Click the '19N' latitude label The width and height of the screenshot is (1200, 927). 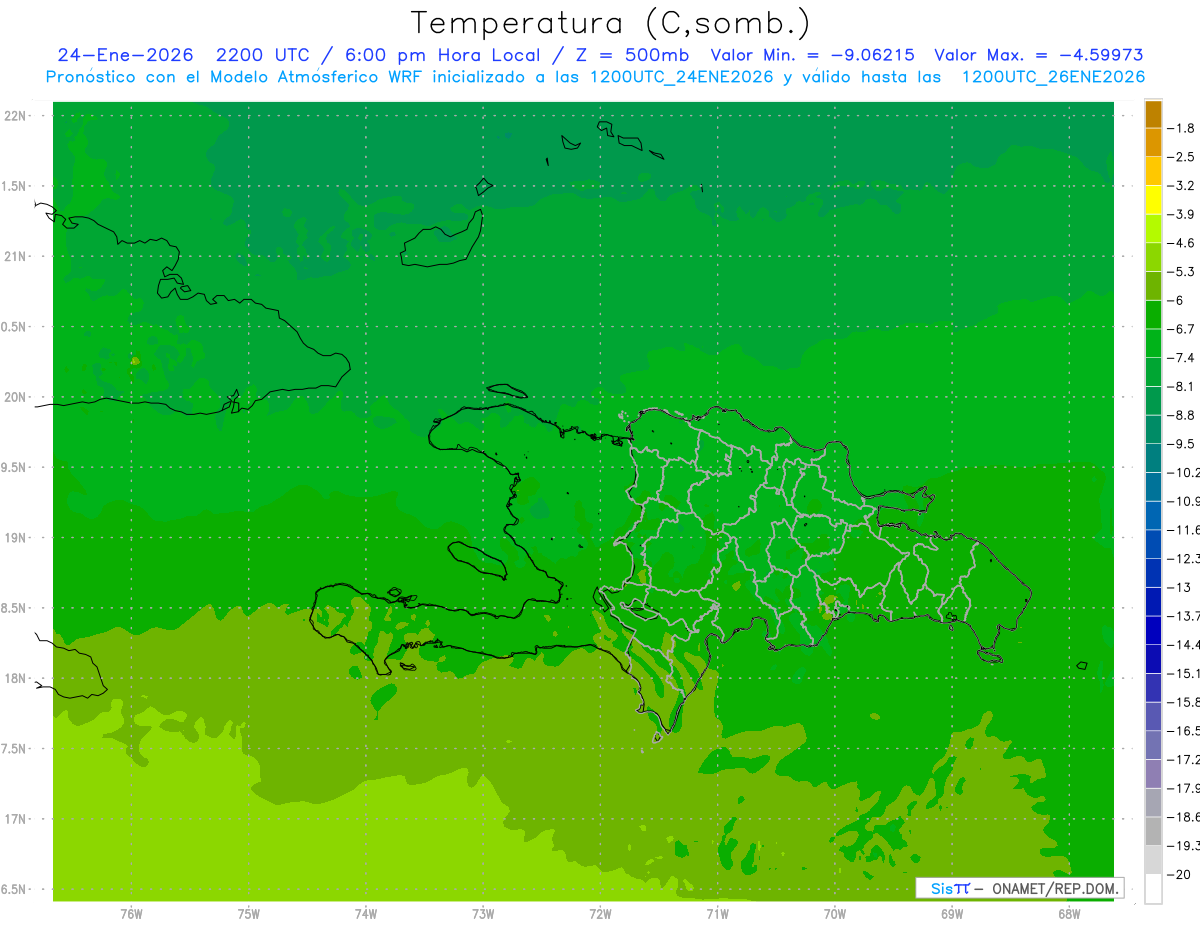click(x=15, y=538)
